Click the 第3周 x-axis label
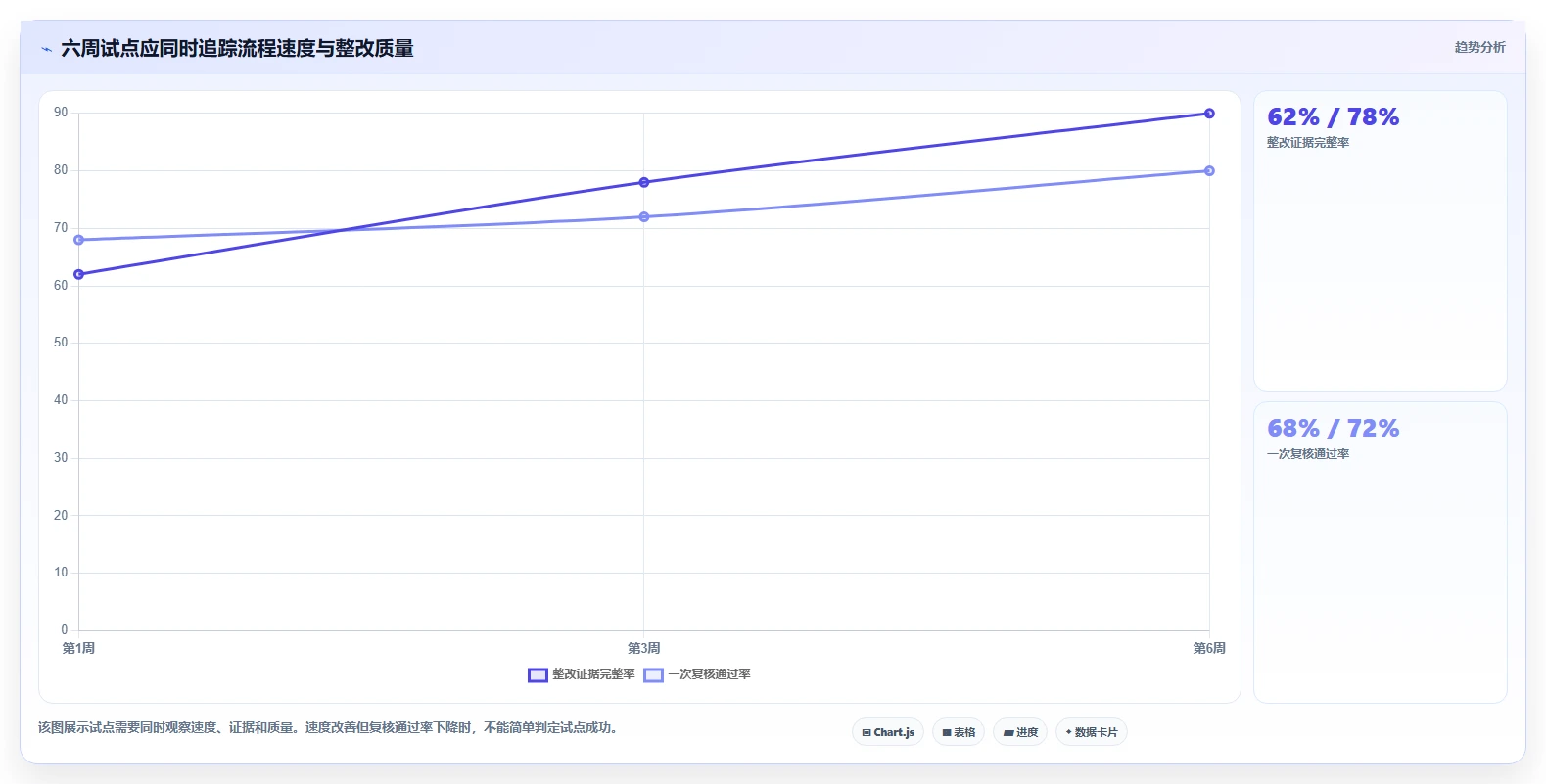This screenshot has height=784, width=1546. coord(643,648)
